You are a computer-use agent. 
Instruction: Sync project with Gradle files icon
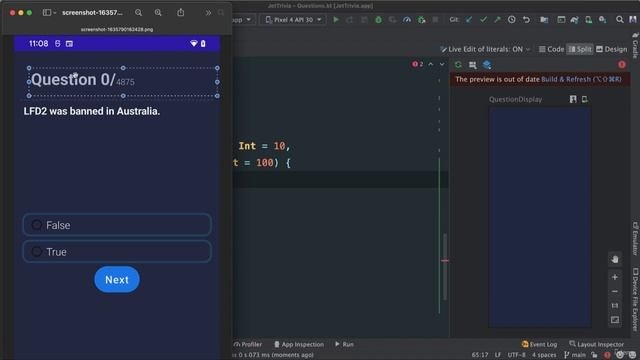pos(575,20)
